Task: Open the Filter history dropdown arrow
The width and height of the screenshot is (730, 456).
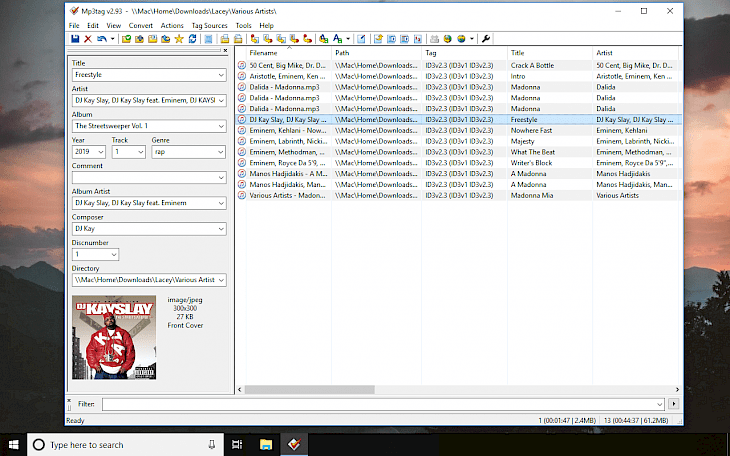Action: 660,404
